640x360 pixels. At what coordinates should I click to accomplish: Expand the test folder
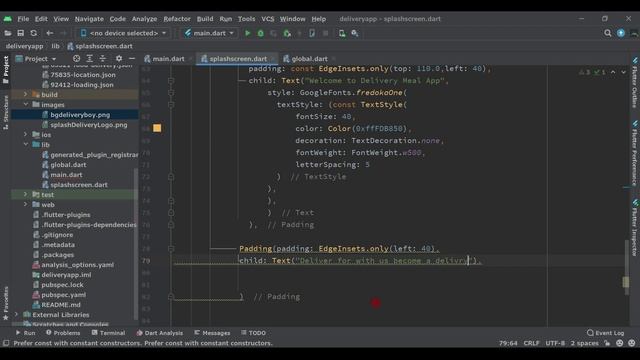click(x=25, y=195)
